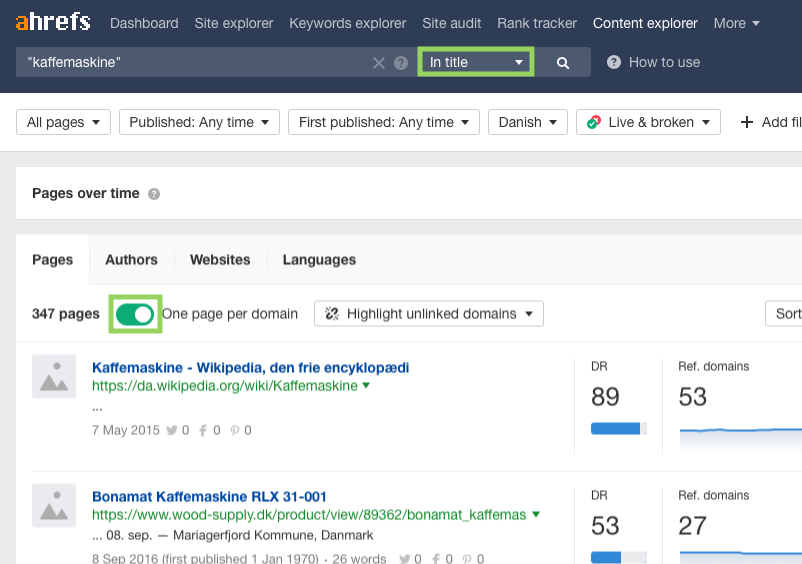This screenshot has width=802, height=564.
Task: Click Twitter share count for Wikipedia result
Action: [177, 431]
